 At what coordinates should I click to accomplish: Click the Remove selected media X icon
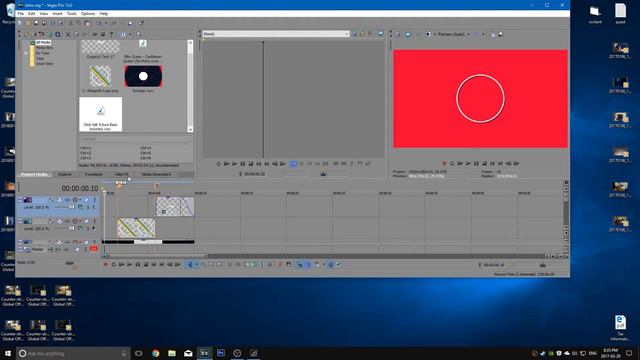[x=68, y=35]
